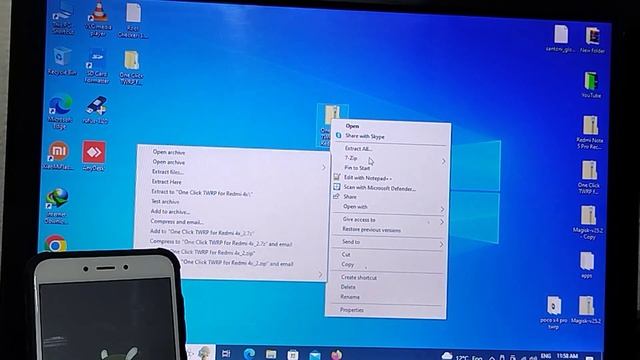Select One Click TWRP zip beside SD Card Formatter
The width and height of the screenshot is (640, 360).
131,67
